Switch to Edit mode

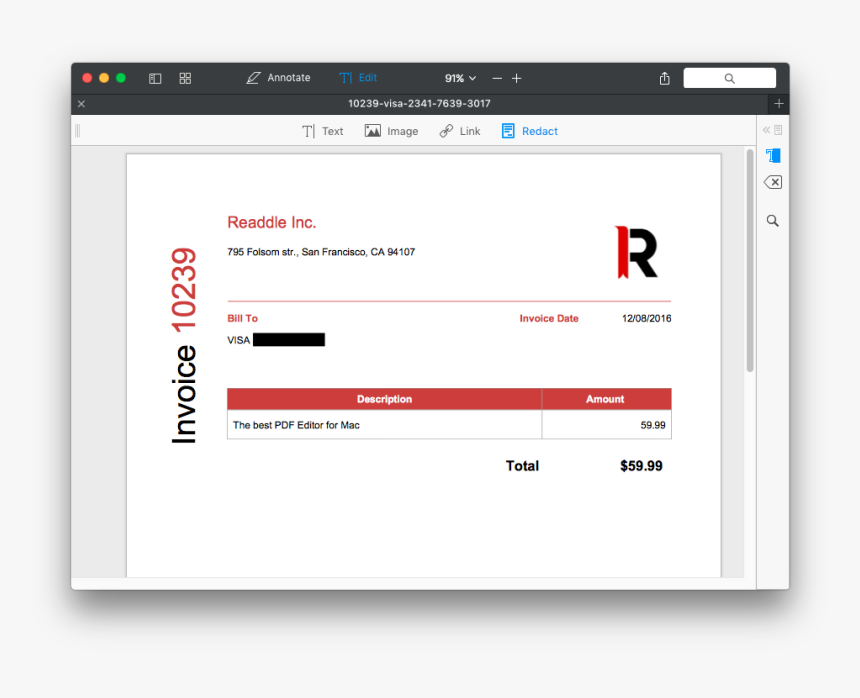pos(358,78)
